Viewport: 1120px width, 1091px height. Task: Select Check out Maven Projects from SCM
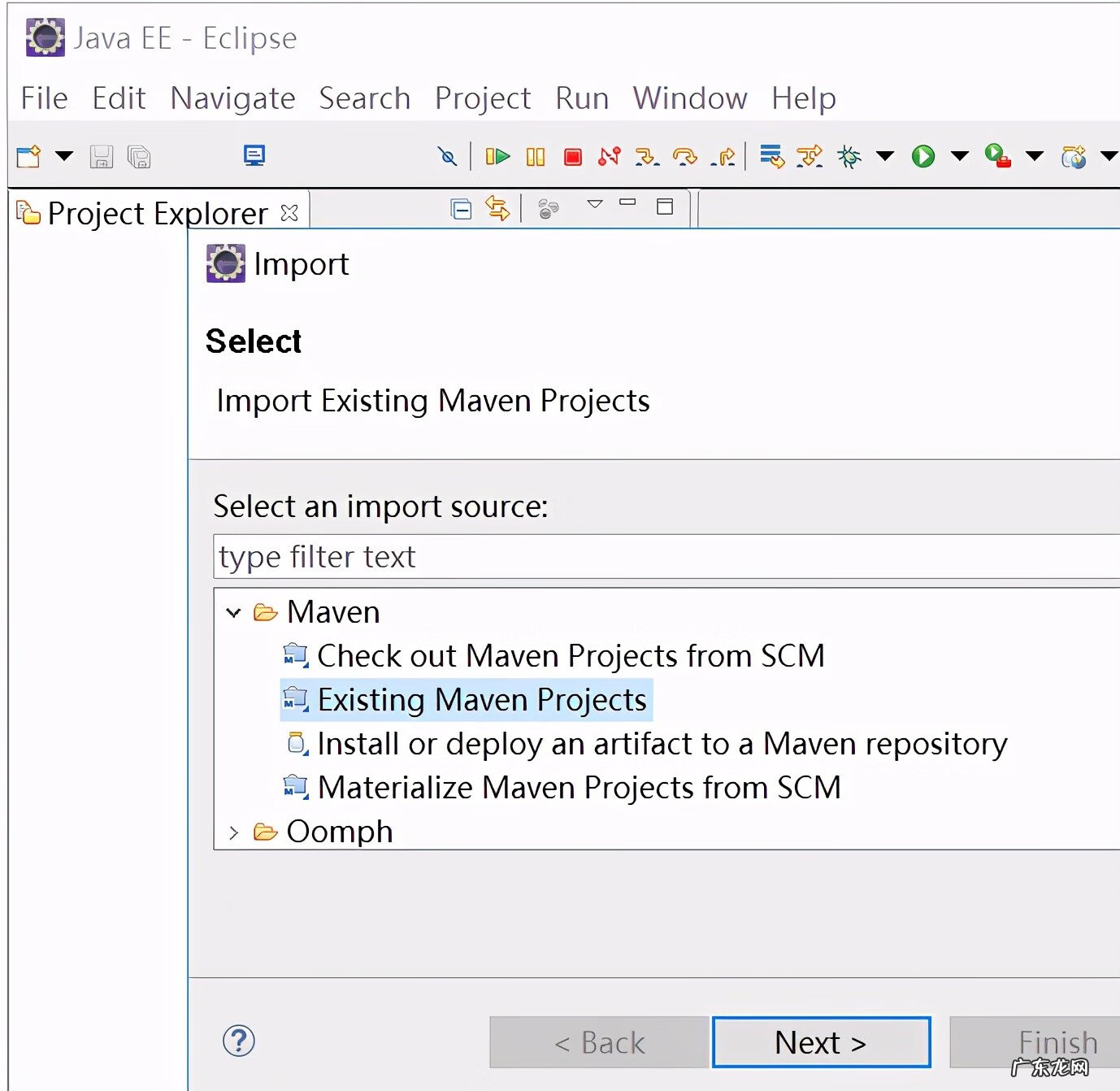[571, 656]
